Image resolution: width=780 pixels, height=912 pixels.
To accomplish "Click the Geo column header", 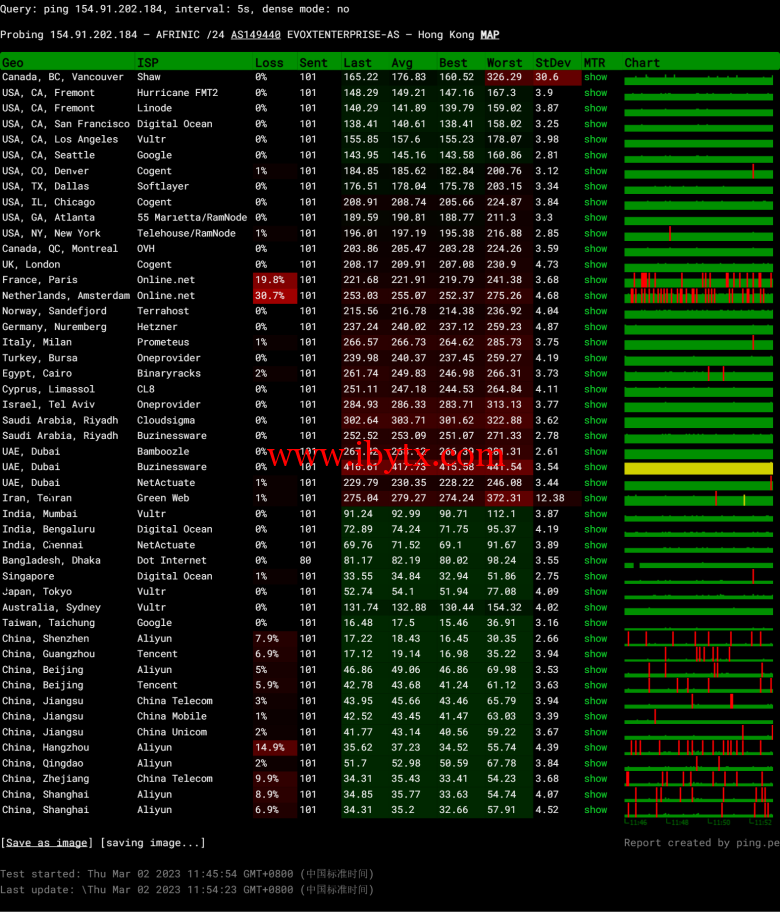I will coord(13,62).
